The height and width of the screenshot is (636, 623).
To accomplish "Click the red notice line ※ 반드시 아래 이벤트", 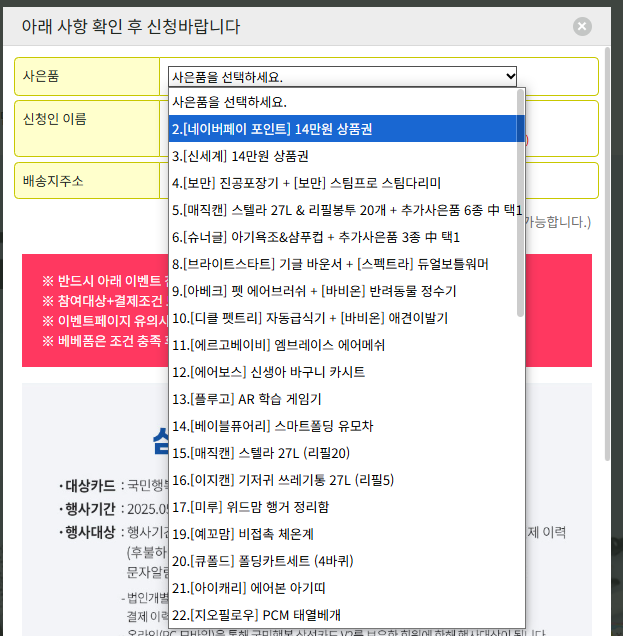I will point(105,280).
